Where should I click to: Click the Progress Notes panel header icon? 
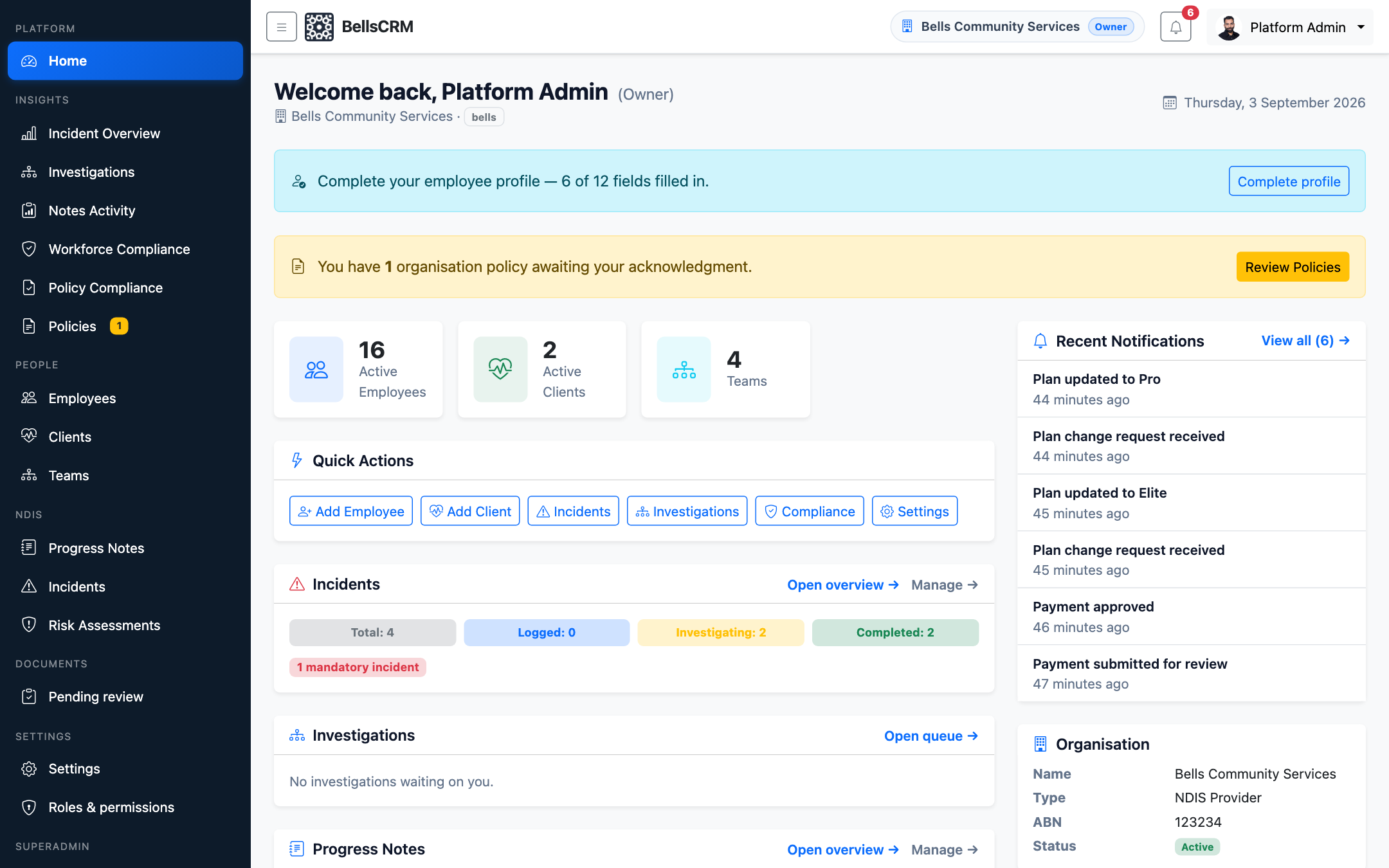(x=296, y=849)
